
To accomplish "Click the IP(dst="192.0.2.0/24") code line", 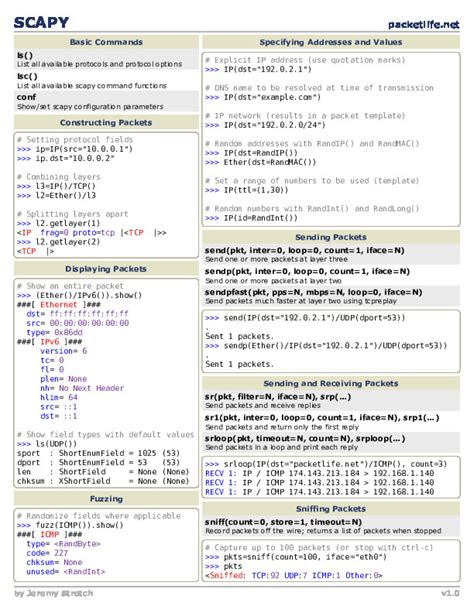I will pyautogui.click(x=265, y=125).
